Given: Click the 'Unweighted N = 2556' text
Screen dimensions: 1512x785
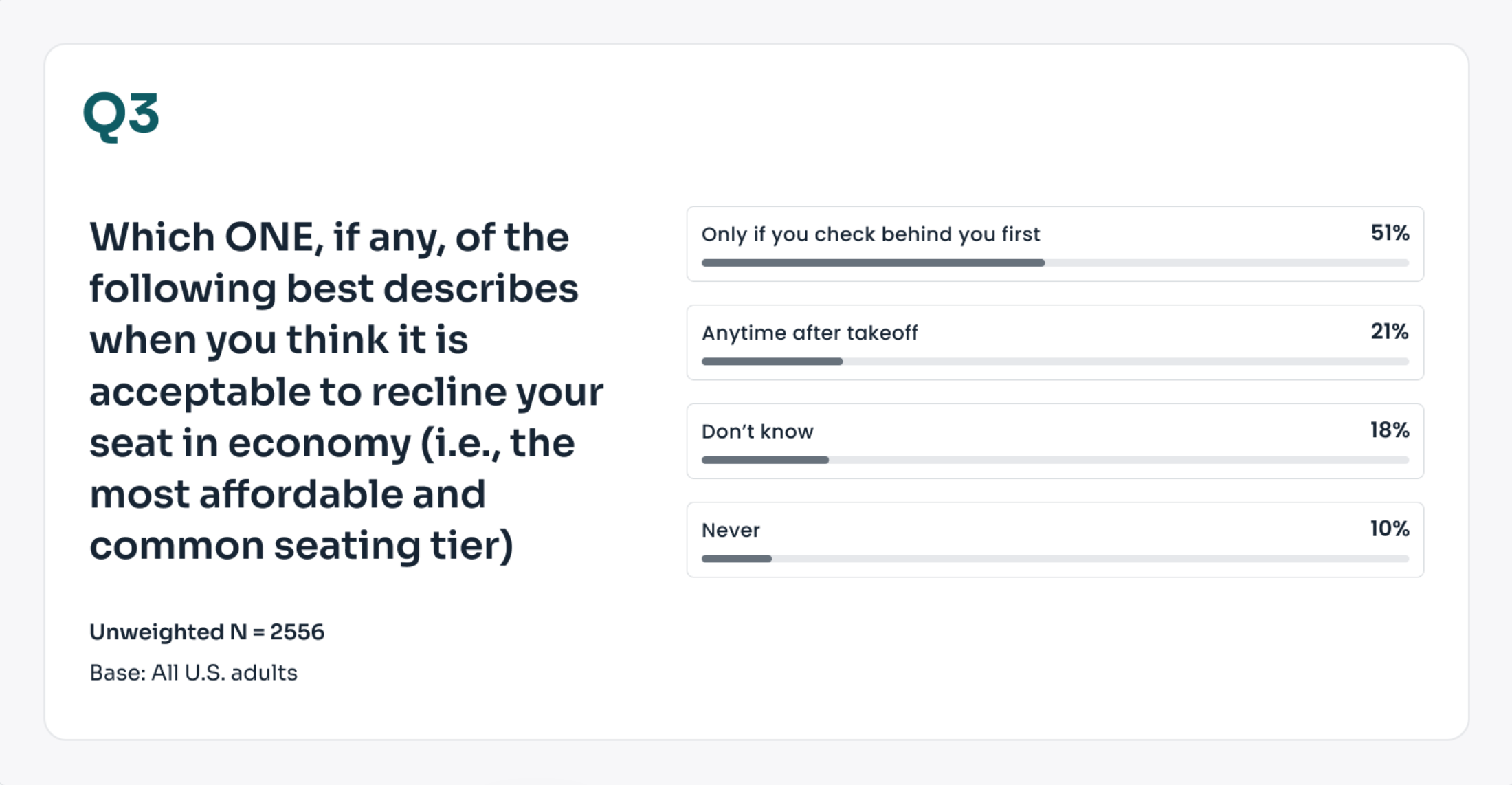Looking at the screenshot, I should (207, 632).
